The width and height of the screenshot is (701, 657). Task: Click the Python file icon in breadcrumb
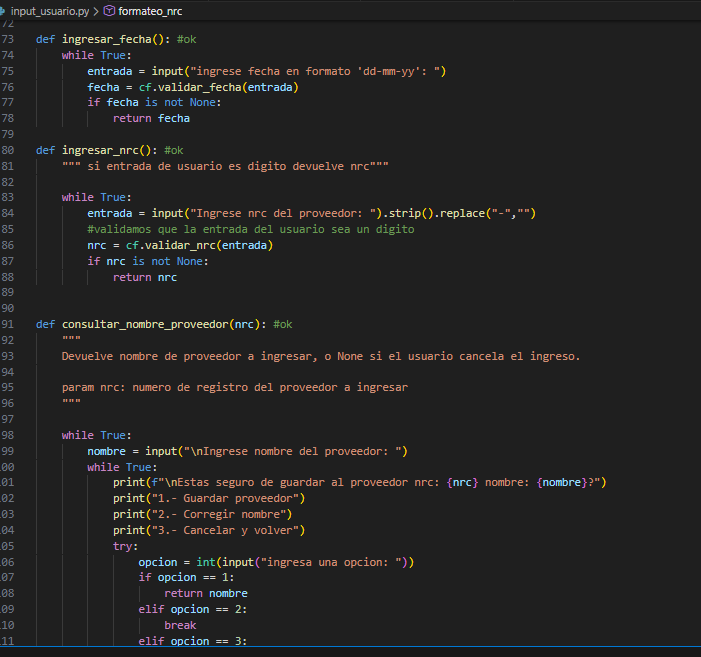click(3, 10)
